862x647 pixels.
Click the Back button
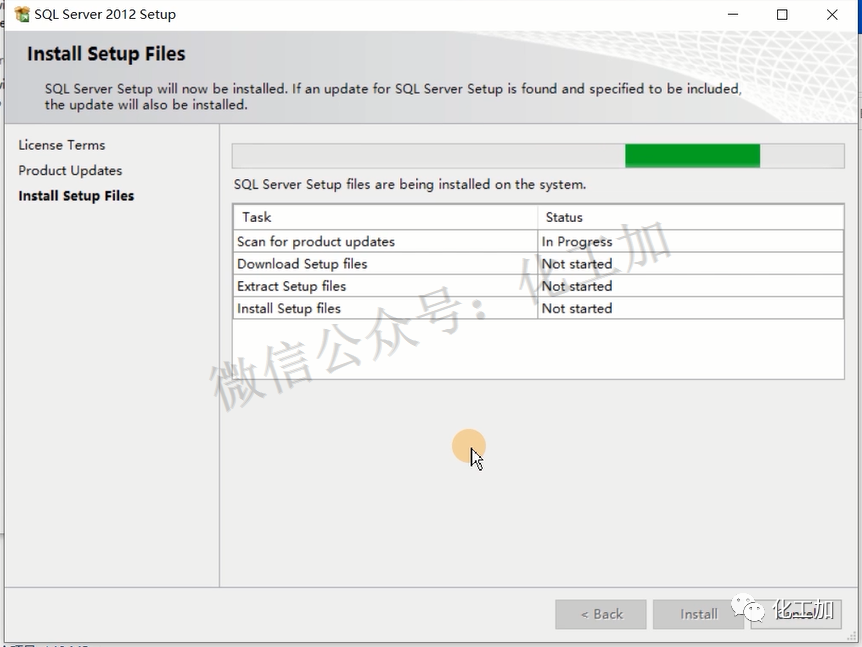[x=601, y=614]
